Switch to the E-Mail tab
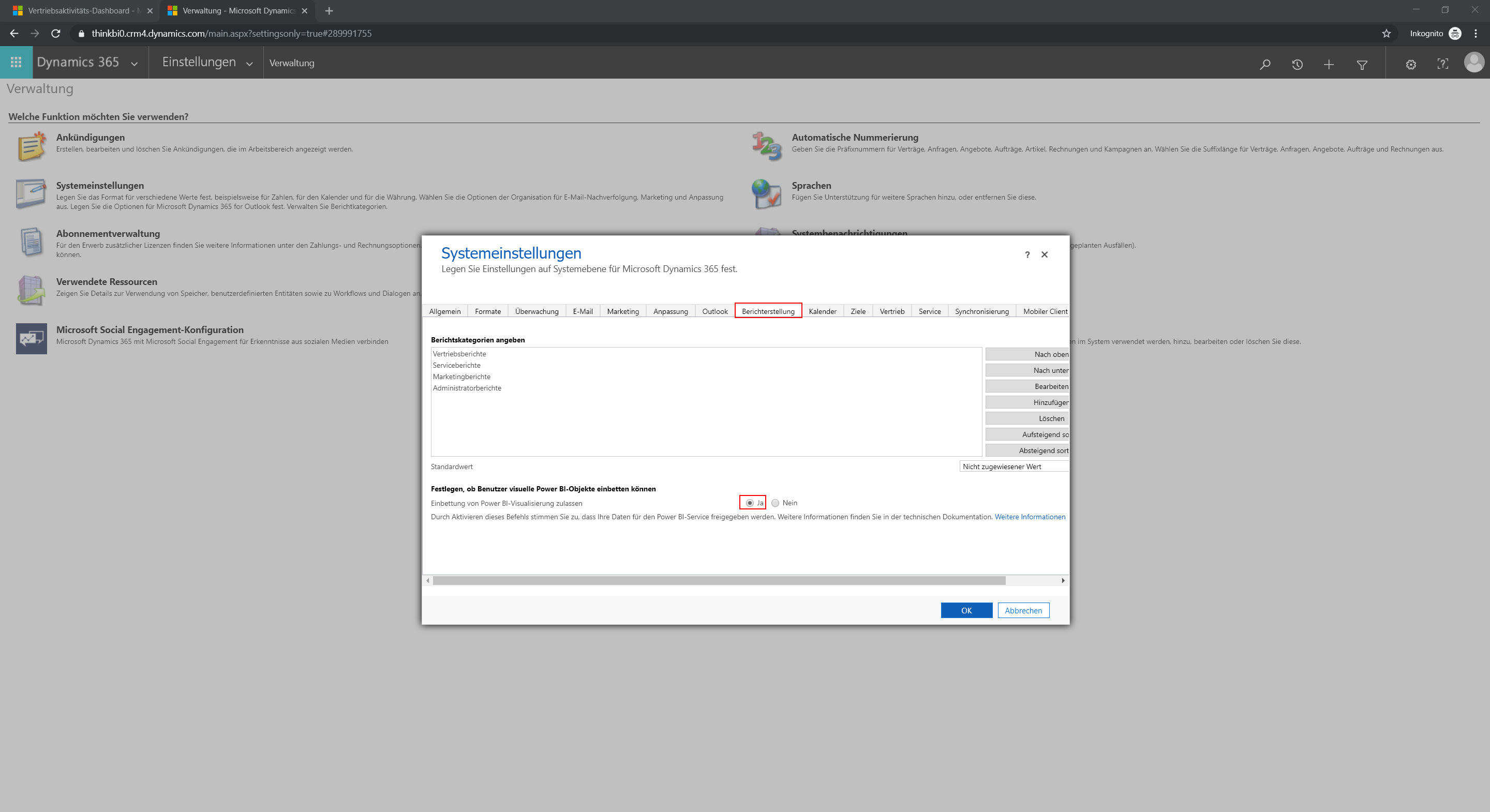 [x=583, y=311]
